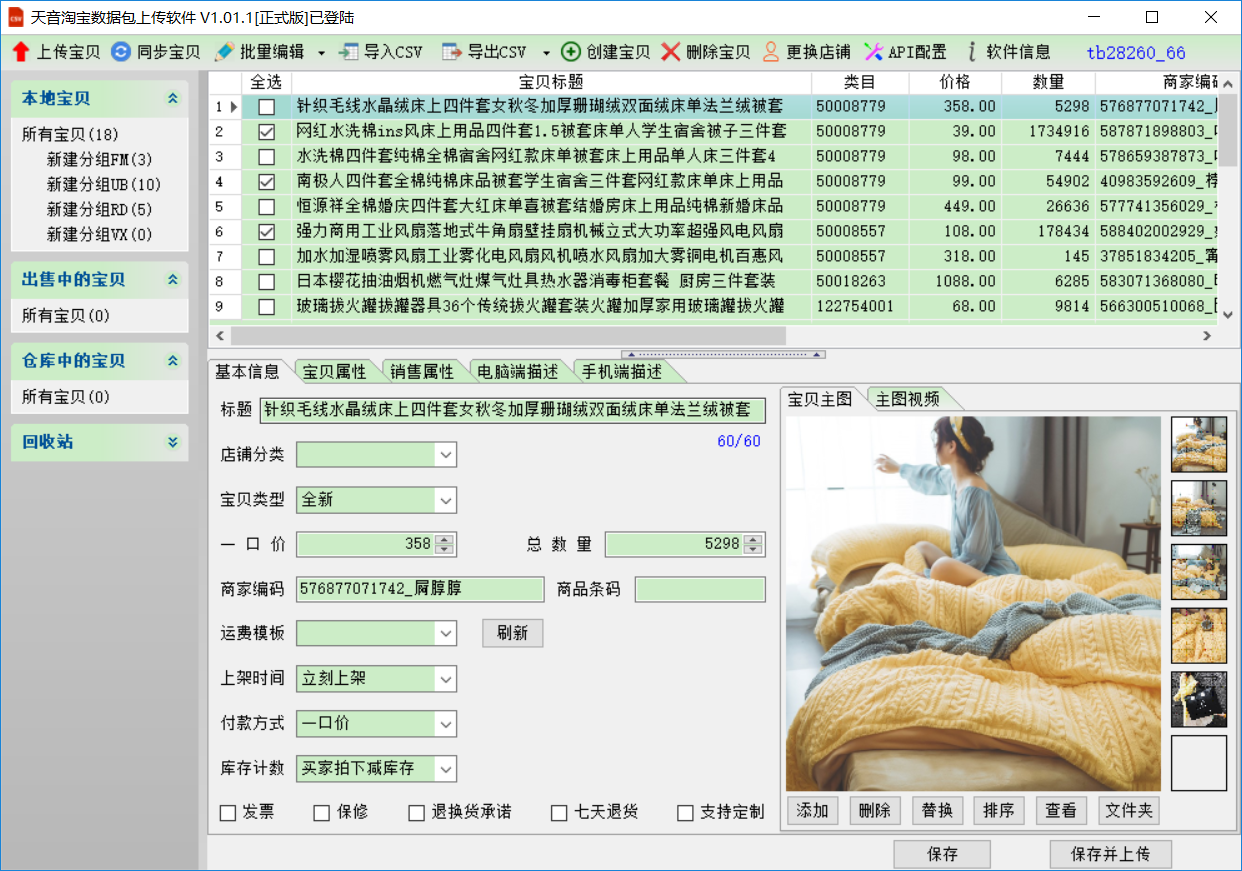
Task: Click the red upload arrow 上传宝贝 icon
Action: click(21, 52)
